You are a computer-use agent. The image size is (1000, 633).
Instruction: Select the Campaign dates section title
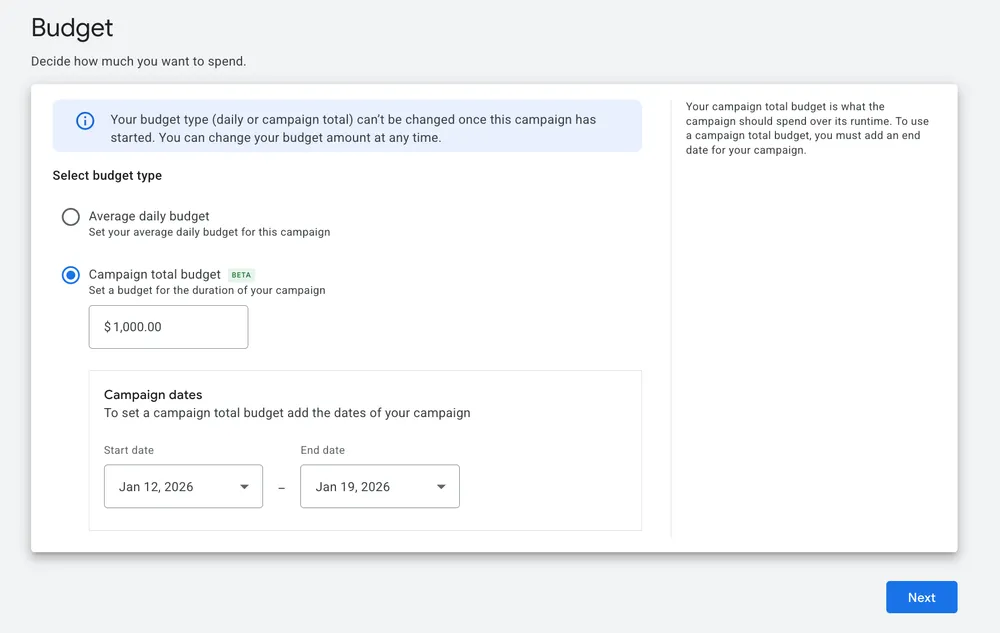[152, 394]
